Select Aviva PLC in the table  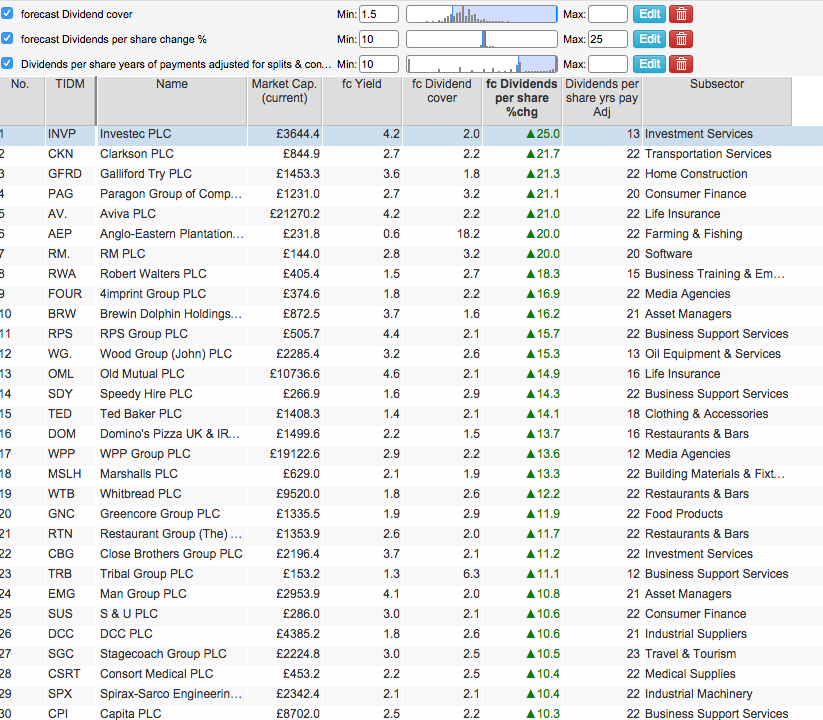pos(128,214)
